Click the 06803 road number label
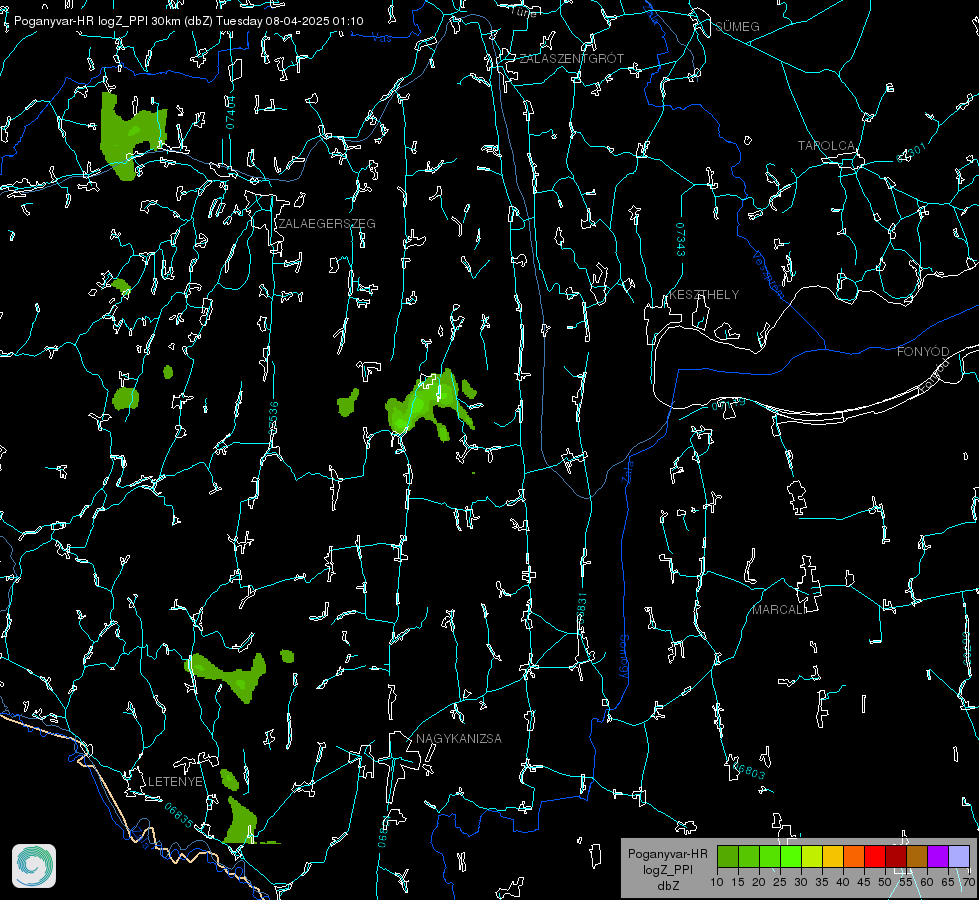 pos(748,769)
